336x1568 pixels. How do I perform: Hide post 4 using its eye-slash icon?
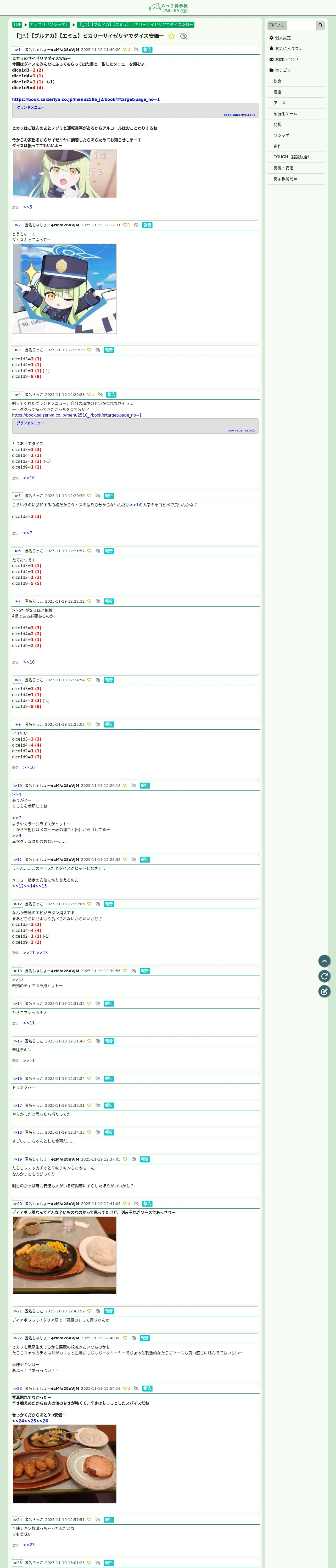(100, 394)
